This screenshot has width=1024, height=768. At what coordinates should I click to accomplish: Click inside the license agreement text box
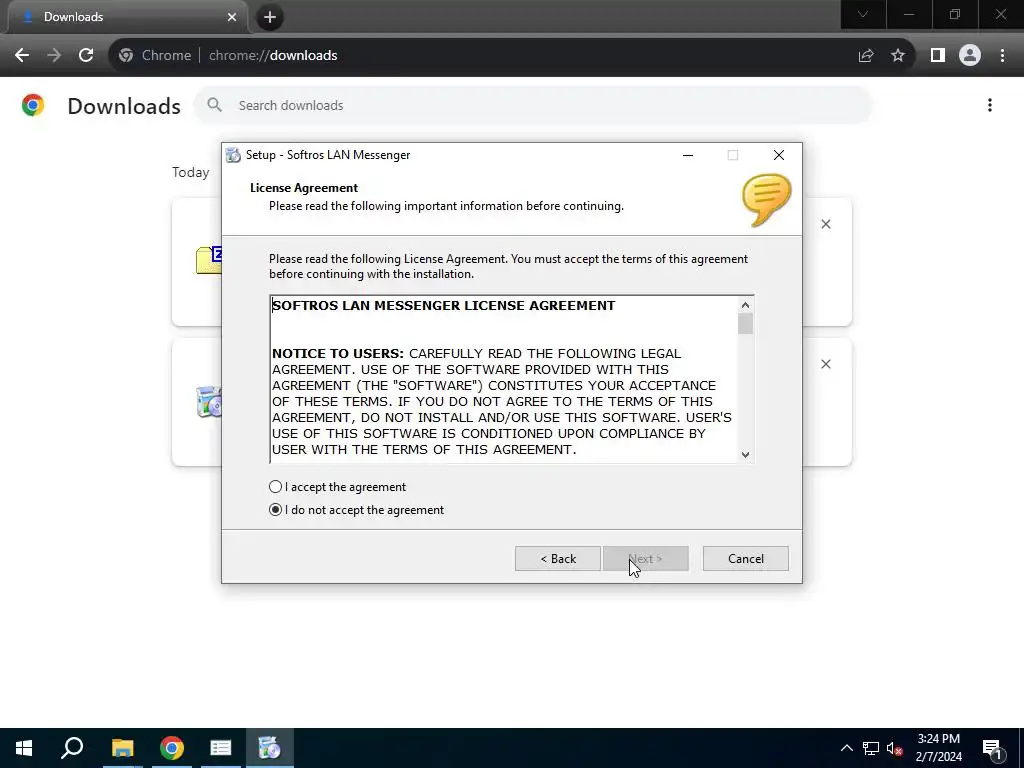click(x=504, y=379)
